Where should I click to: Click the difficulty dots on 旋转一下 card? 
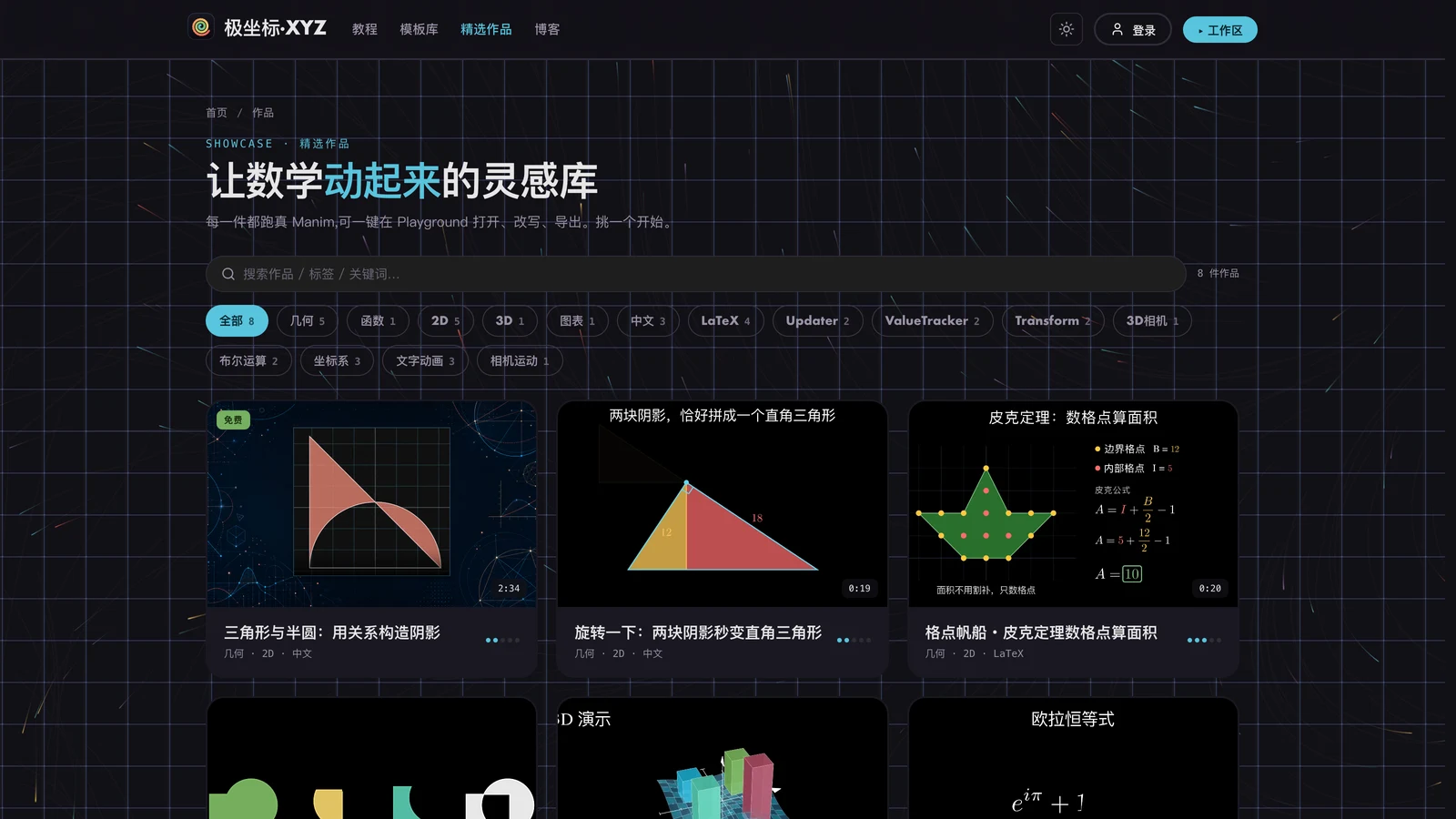click(x=854, y=641)
